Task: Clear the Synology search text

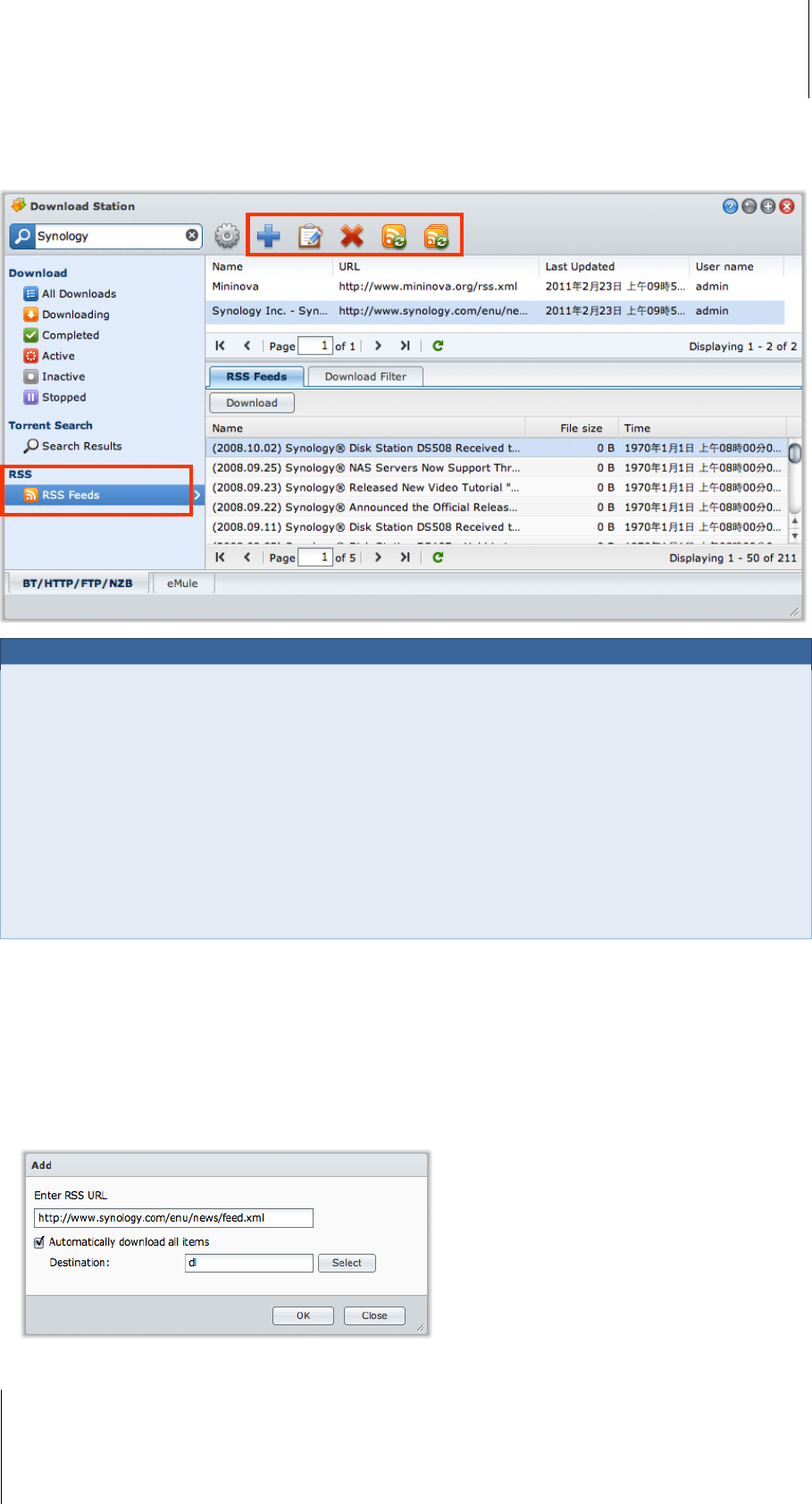Action: point(192,235)
